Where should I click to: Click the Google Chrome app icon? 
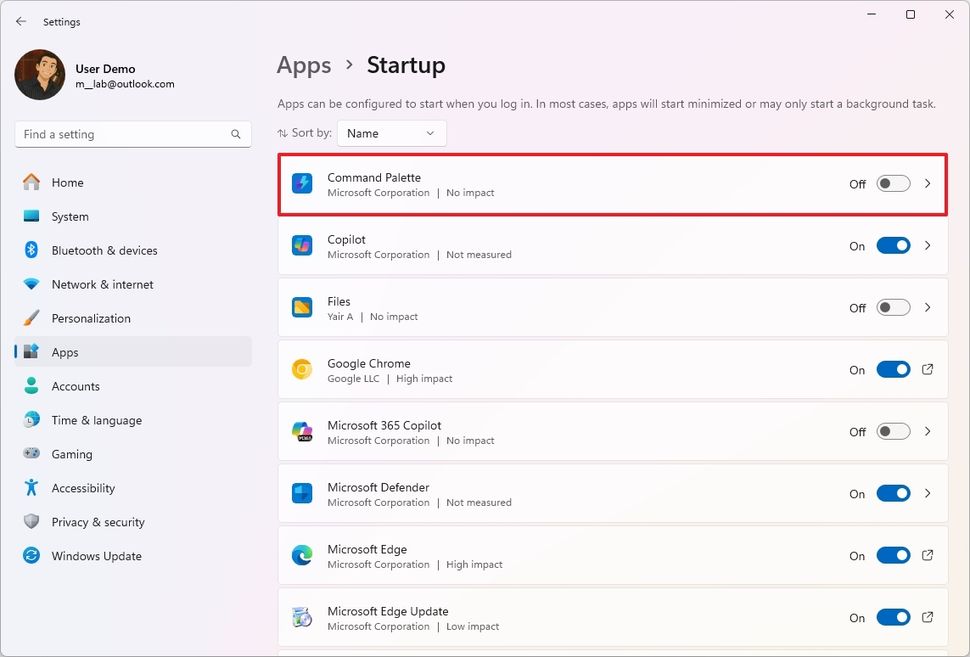(x=302, y=370)
